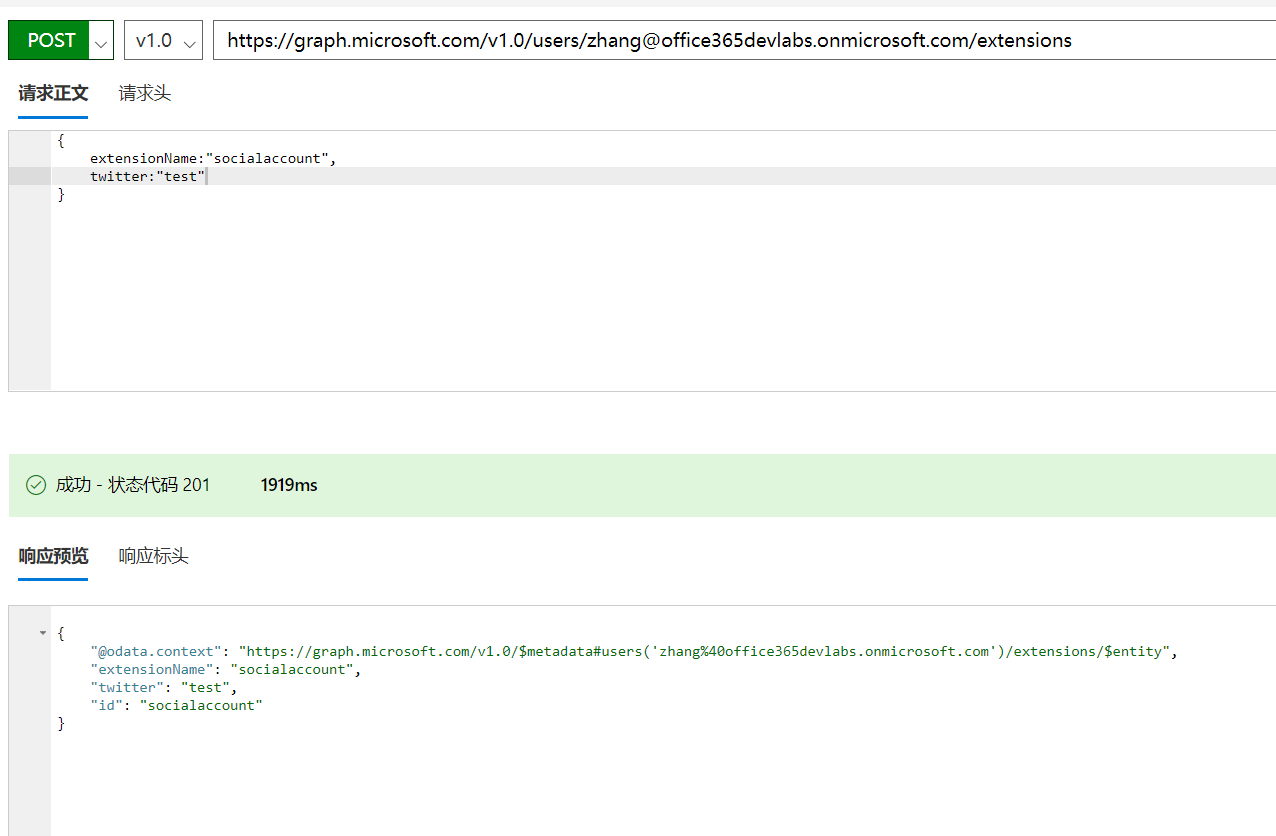This screenshot has height=836, width=1276.
Task: Click empty area of request body editor
Action: pos(600,300)
